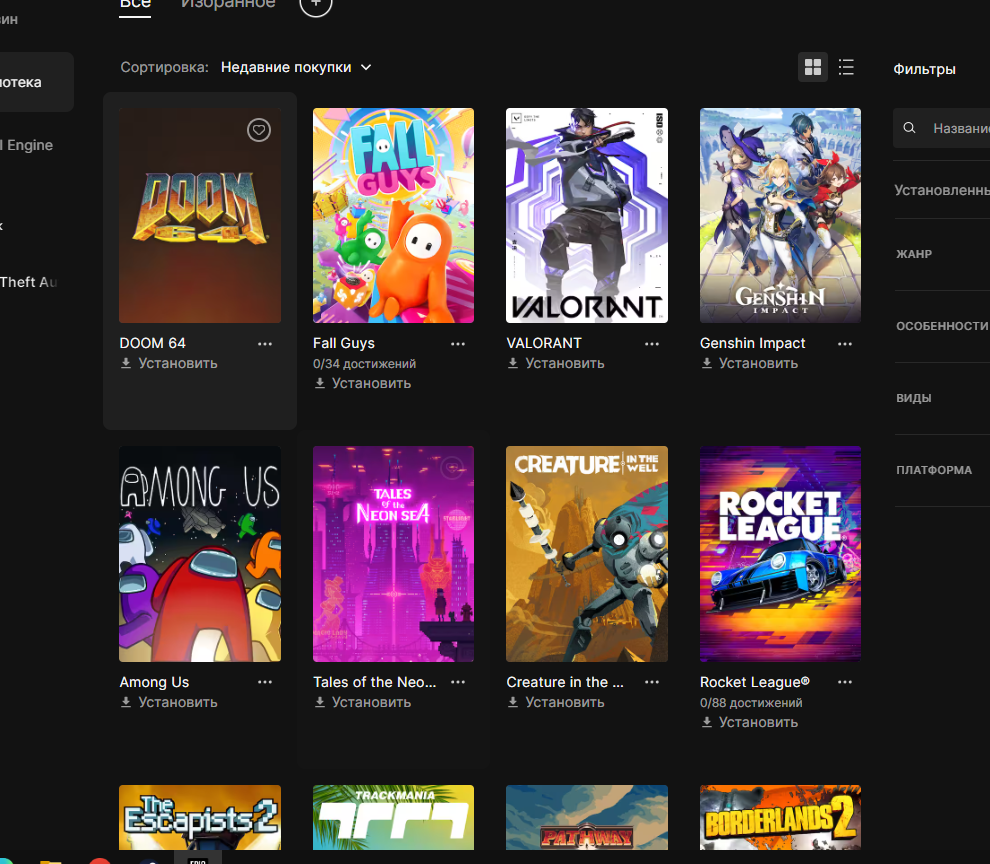Click the search magnifier icon in filters
990x864 pixels.
pos(909,128)
